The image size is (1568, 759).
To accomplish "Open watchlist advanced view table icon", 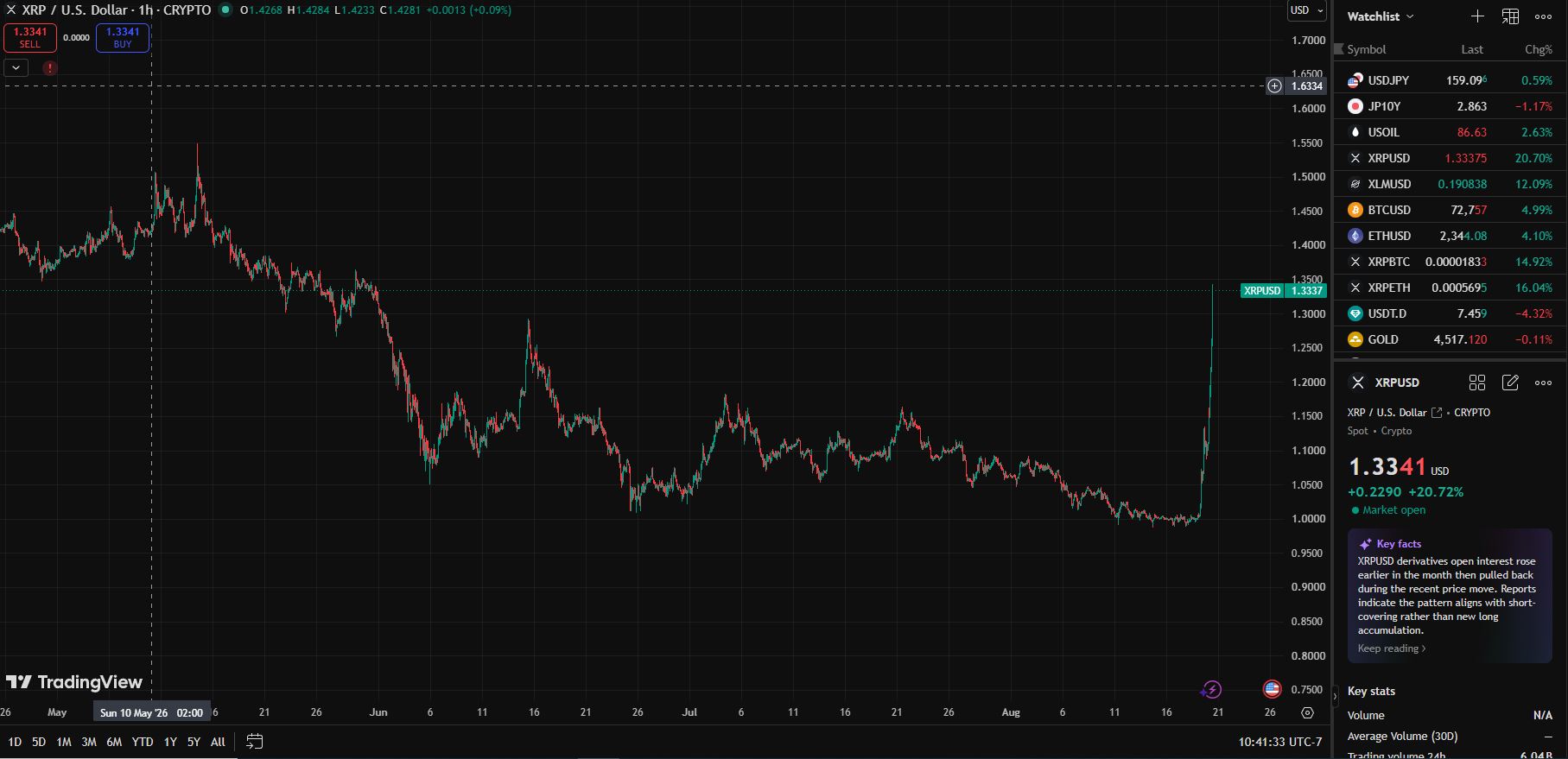I will (1510, 16).
